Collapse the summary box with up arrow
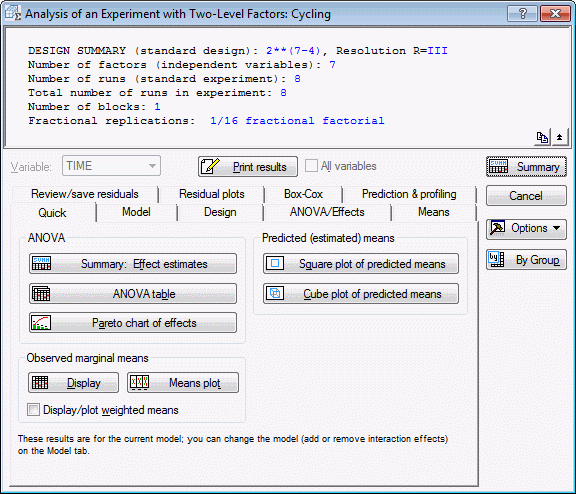576x494 pixels. tap(559, 137)
